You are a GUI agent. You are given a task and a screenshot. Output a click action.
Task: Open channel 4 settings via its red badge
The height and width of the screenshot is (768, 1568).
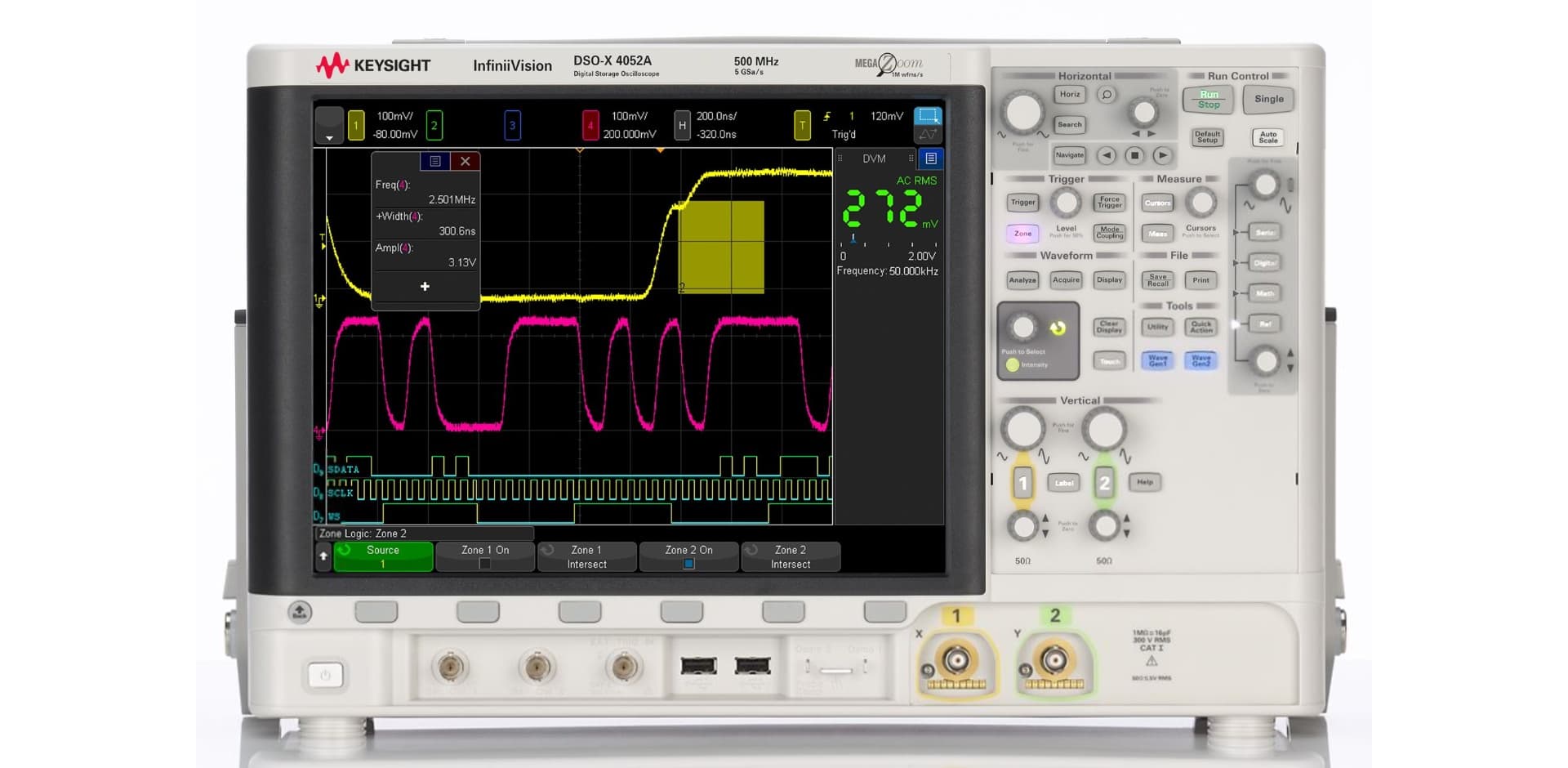(589, 125)
